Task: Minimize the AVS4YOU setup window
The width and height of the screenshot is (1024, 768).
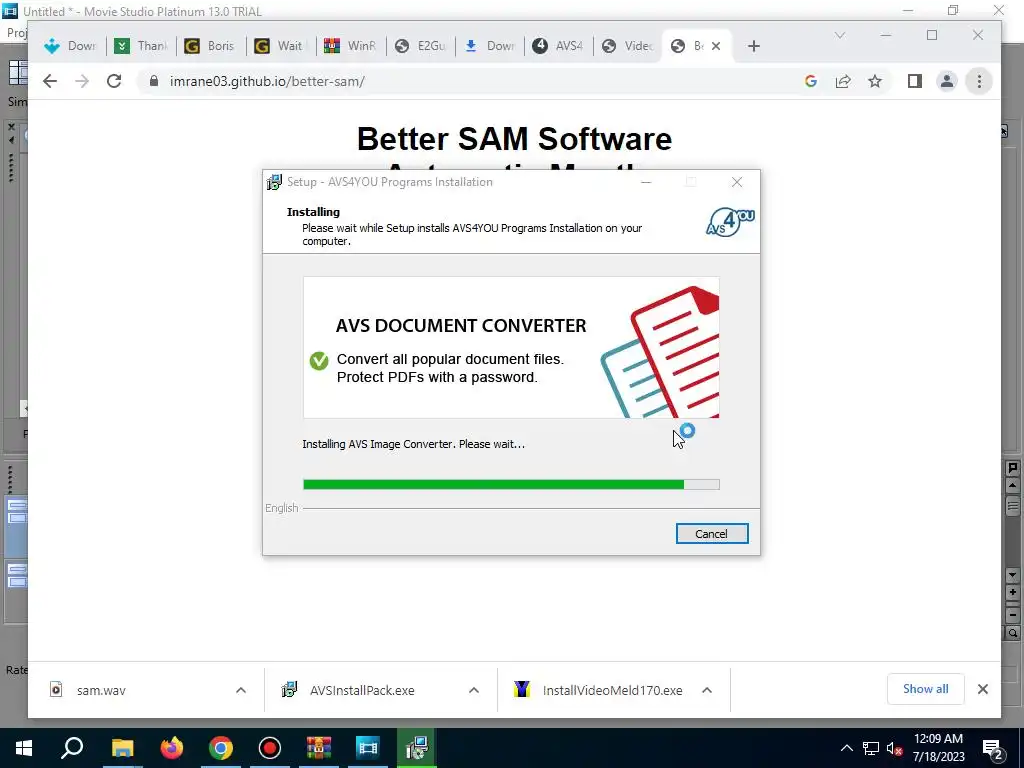Action: coord(646,182)
